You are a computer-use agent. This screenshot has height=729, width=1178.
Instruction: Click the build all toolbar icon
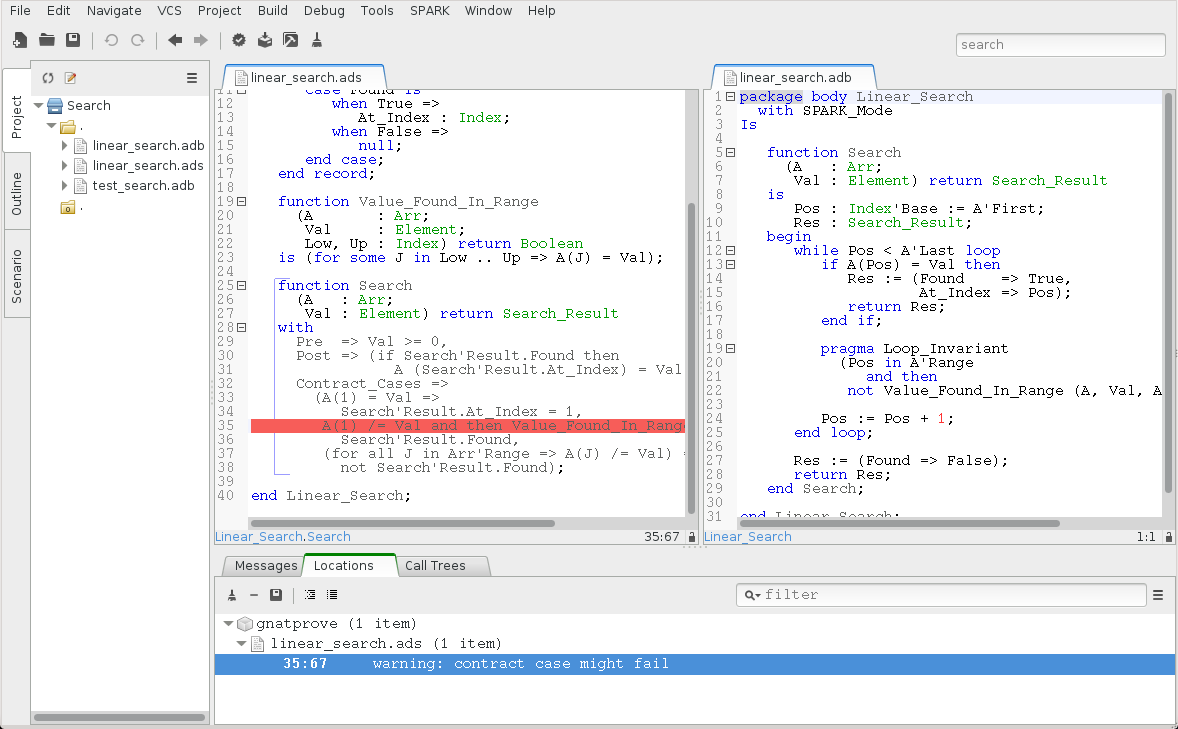(x=265, y=40)
